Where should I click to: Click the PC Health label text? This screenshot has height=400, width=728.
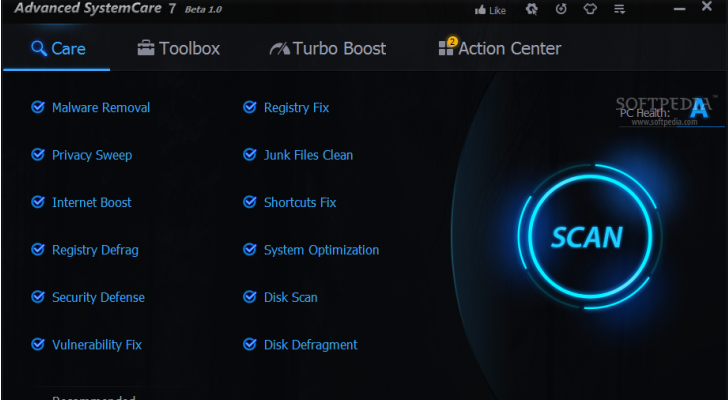(644, 113)
